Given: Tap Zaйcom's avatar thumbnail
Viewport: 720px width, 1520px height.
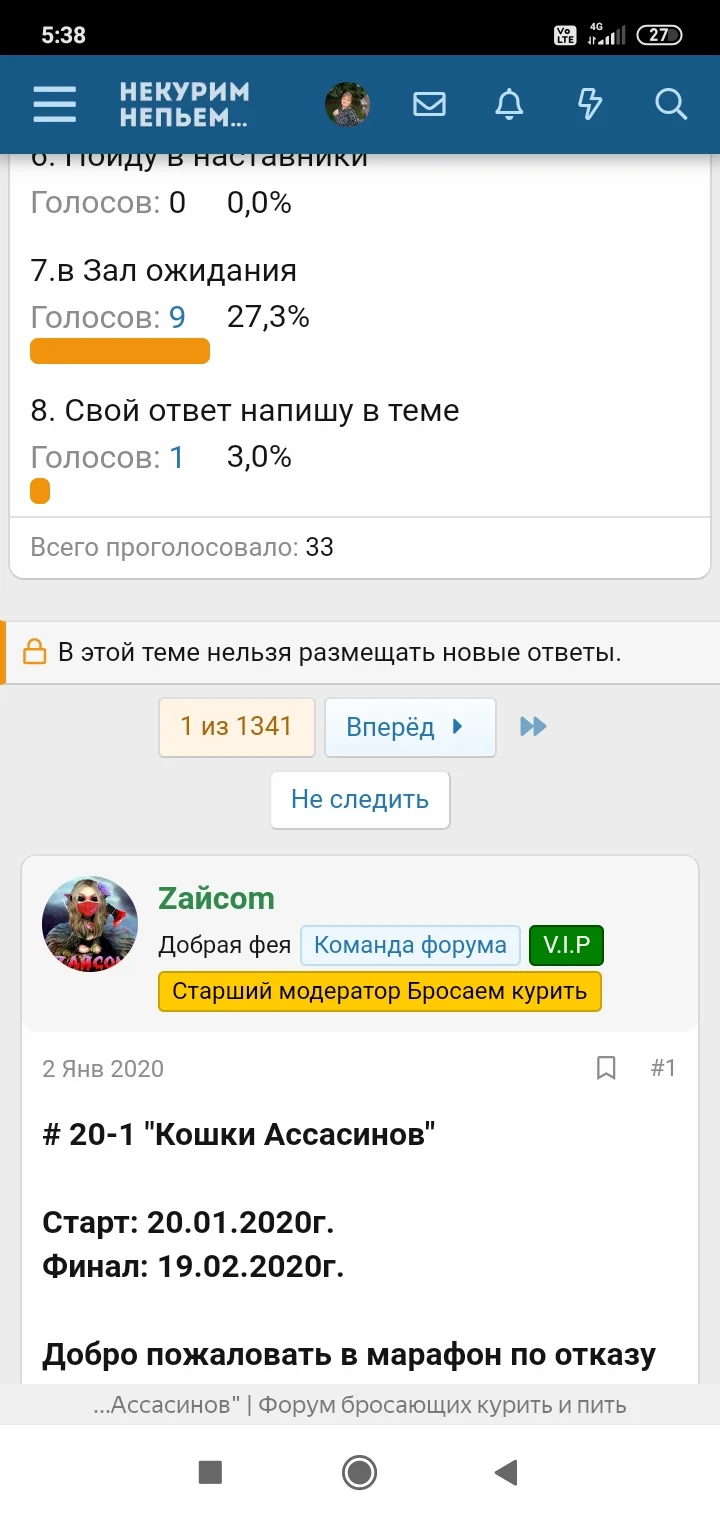Looking at the screenshot, I should (90, 924).
